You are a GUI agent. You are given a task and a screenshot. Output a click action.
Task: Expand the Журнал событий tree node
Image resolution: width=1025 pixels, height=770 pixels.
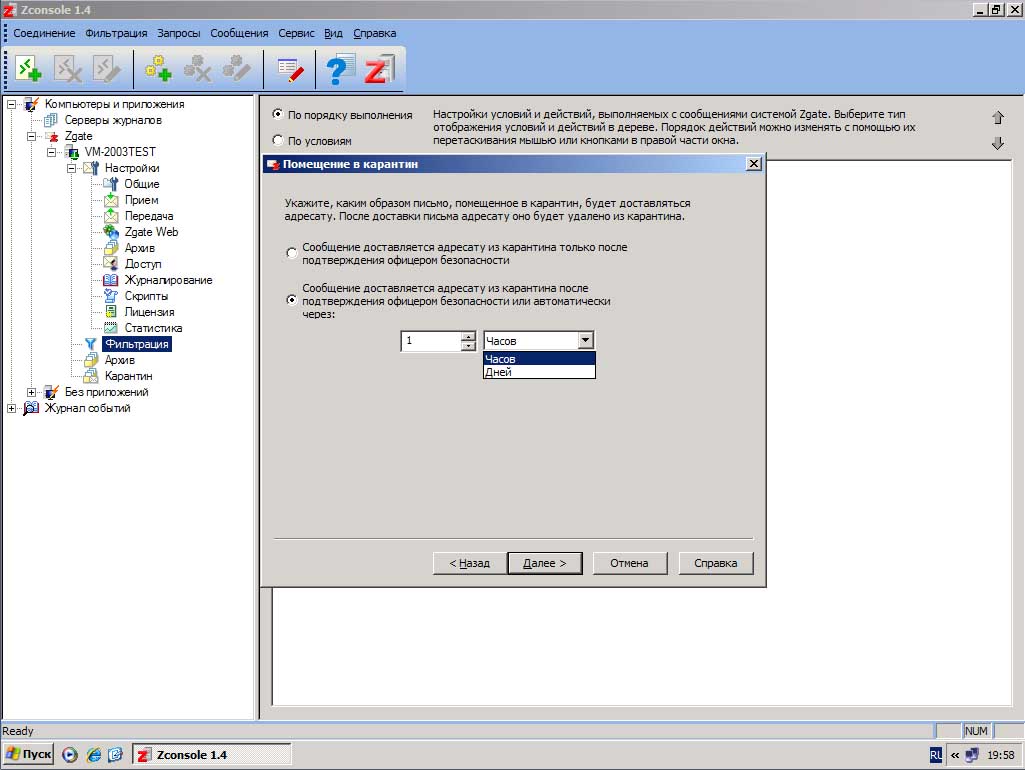pos(11,409)
